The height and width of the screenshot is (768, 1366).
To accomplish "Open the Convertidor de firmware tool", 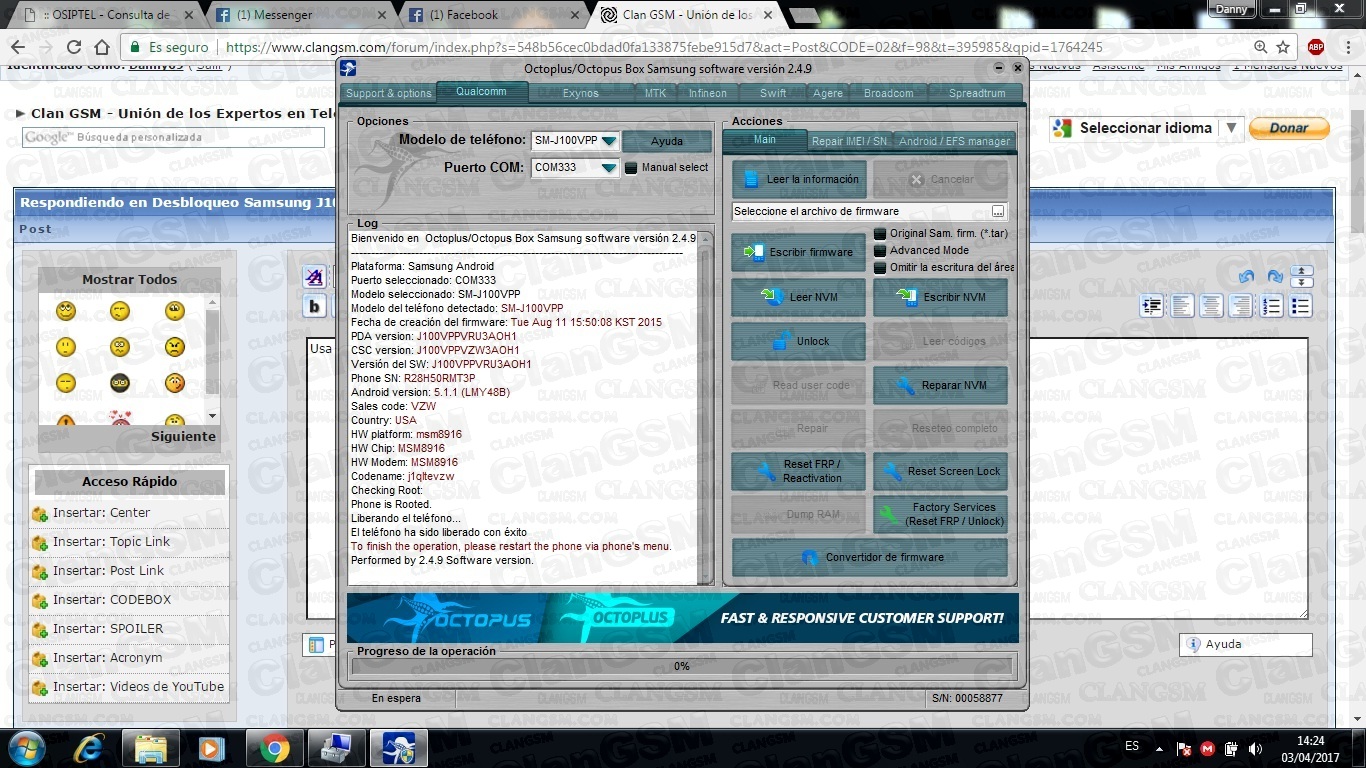I will [869, 557].
